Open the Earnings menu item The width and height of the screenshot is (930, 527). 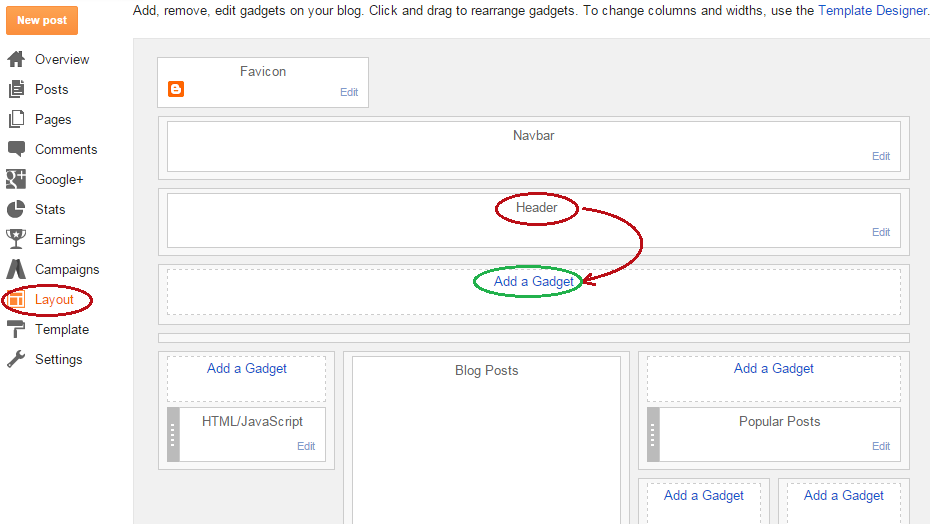point(60,239)
